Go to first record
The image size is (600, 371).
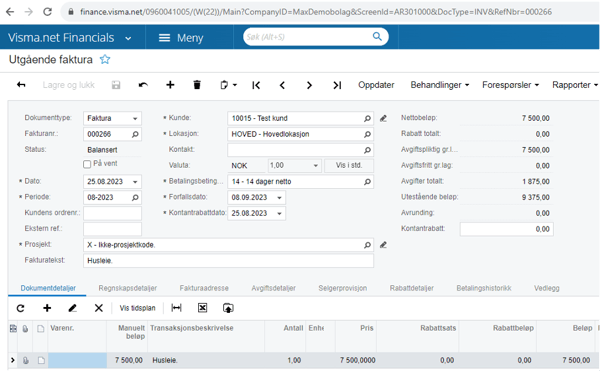[x=256, y=85]
